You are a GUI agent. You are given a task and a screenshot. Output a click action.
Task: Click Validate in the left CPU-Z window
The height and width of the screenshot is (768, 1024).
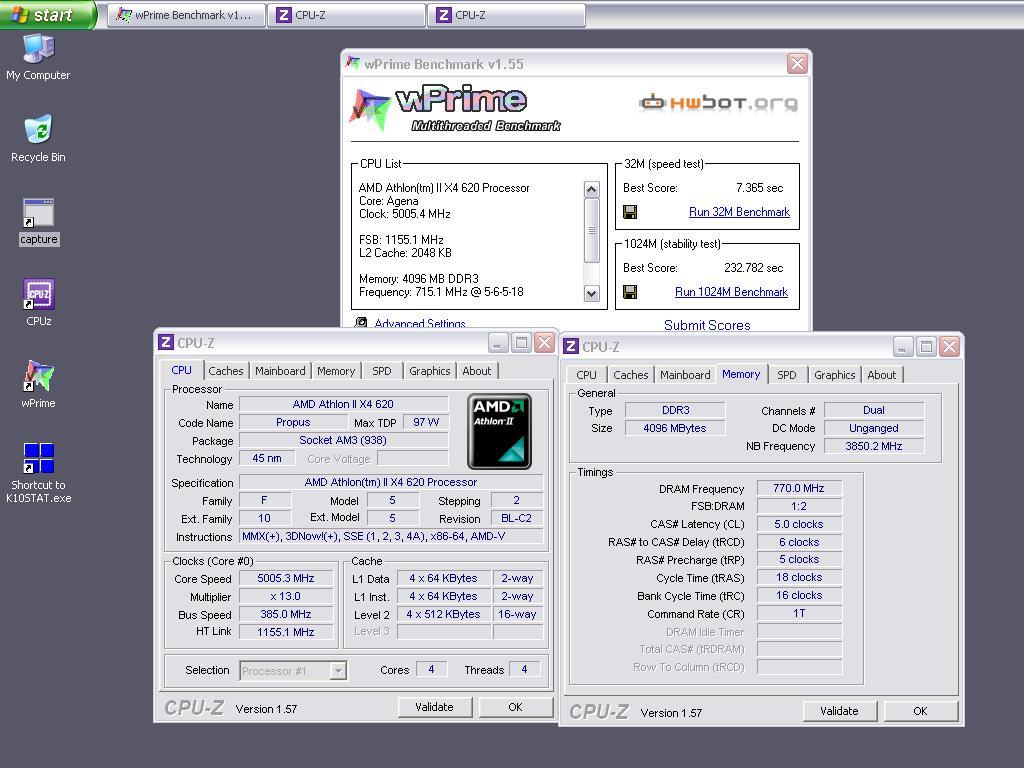[x=434, y=707]
